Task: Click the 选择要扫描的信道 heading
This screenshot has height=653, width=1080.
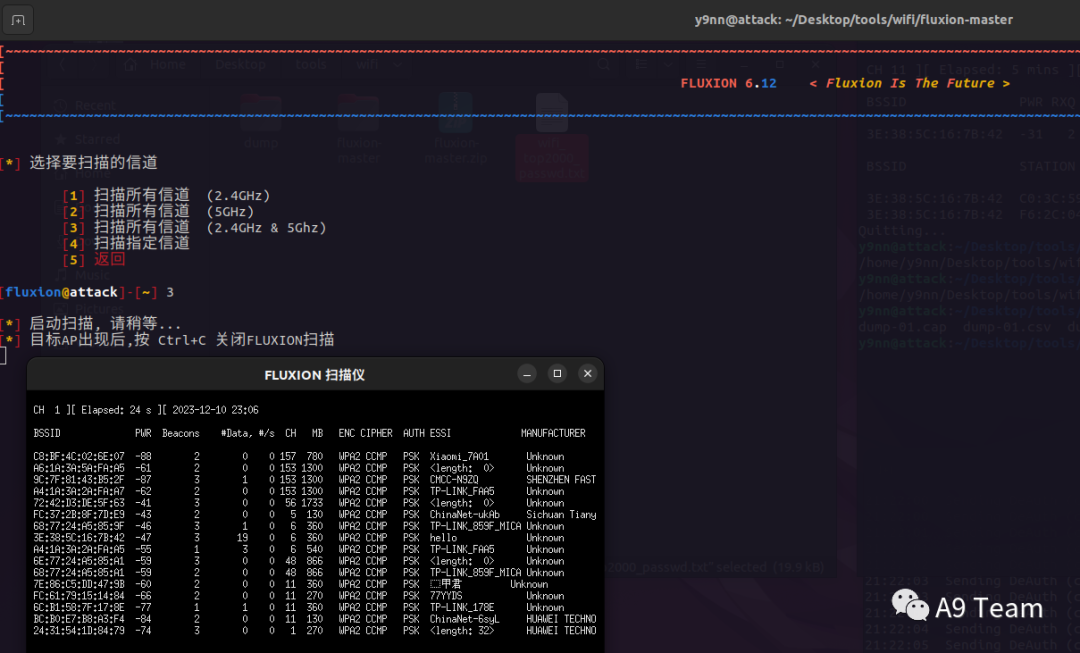Action: pyautogui.click(x=94, y=163)
